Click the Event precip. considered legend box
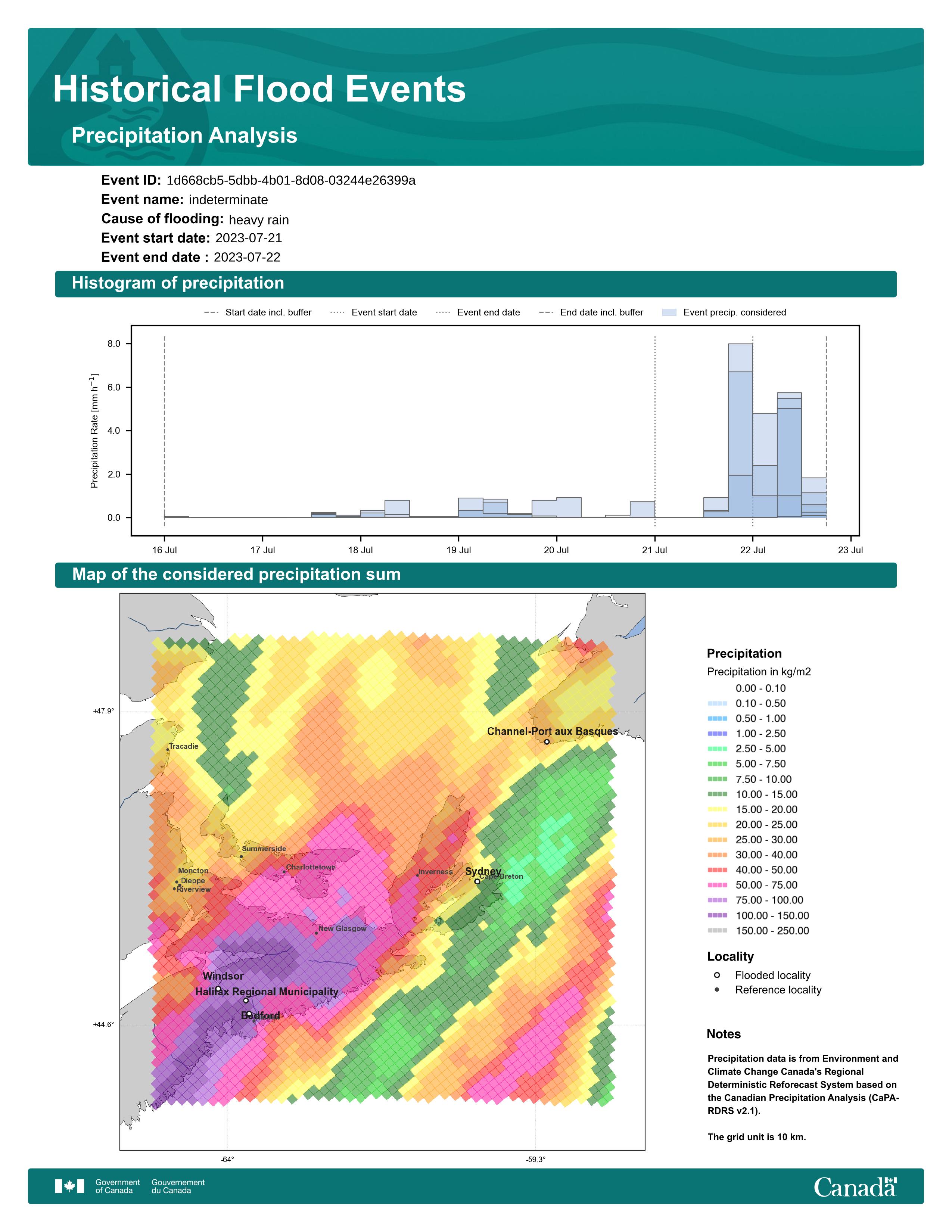952x1232 pixels. click(669, 312)
